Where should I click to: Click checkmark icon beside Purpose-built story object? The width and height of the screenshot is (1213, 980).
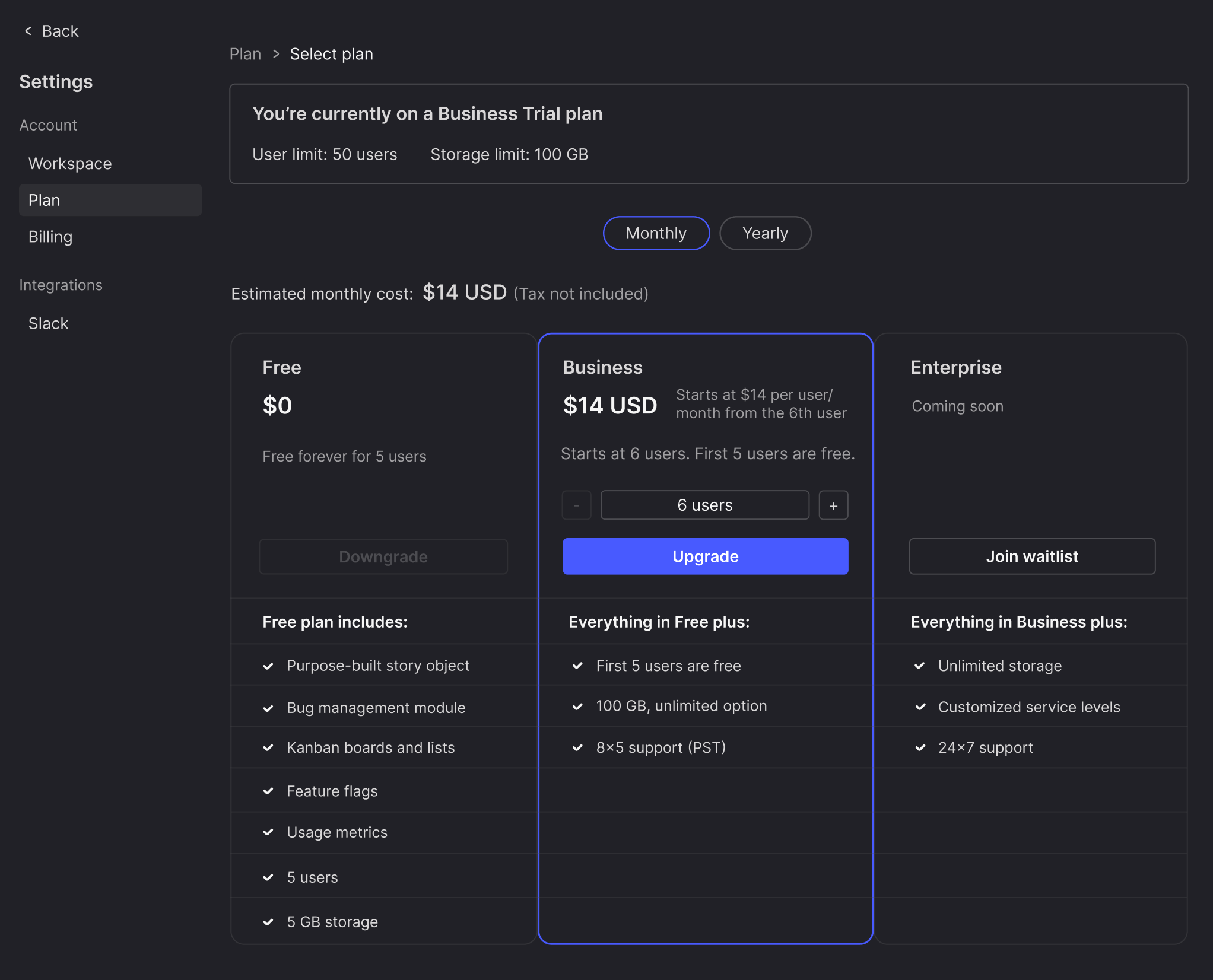pyautogui.click(x=268, y=666)
